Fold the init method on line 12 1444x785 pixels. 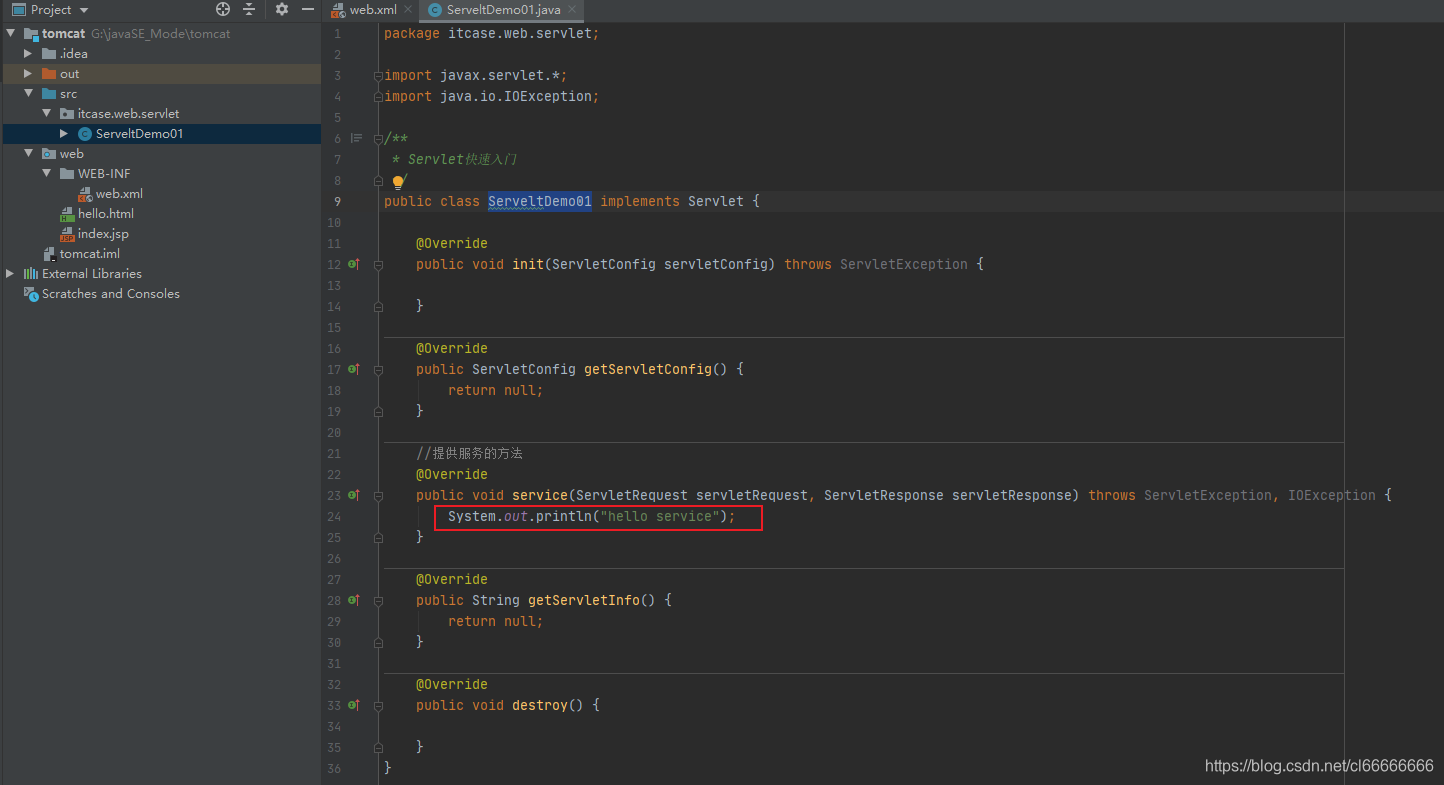(x=378, y=265)
